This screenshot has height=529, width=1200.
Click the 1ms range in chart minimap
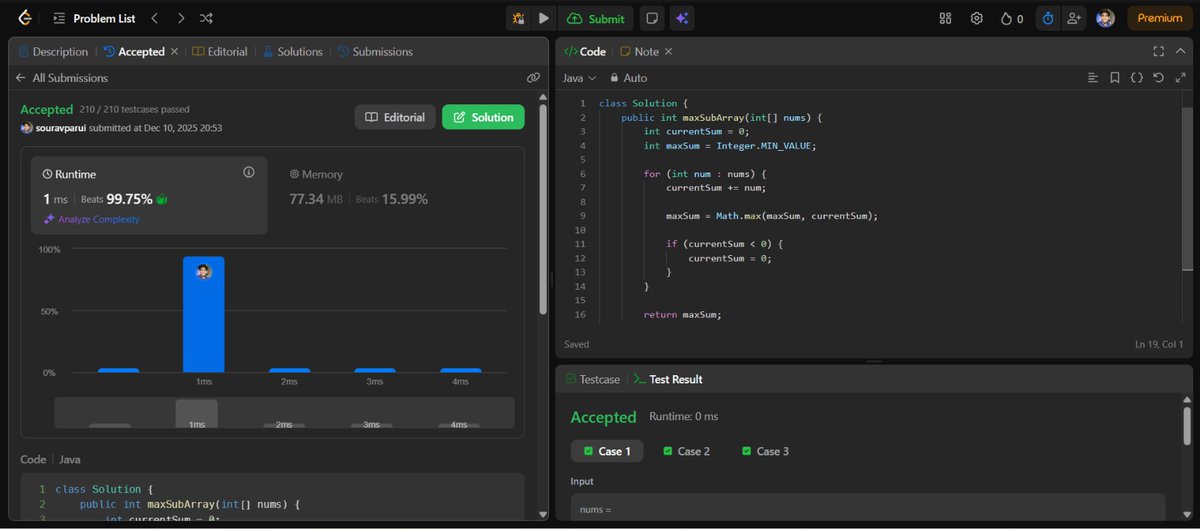click(x=196, y=414)
